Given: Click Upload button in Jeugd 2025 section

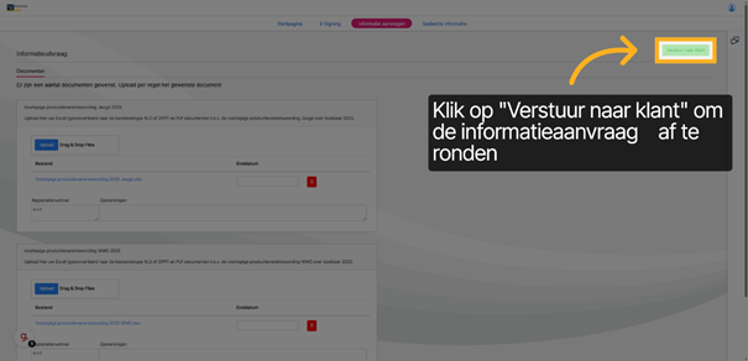Looking at the screenshot, I should click(46, 144).
